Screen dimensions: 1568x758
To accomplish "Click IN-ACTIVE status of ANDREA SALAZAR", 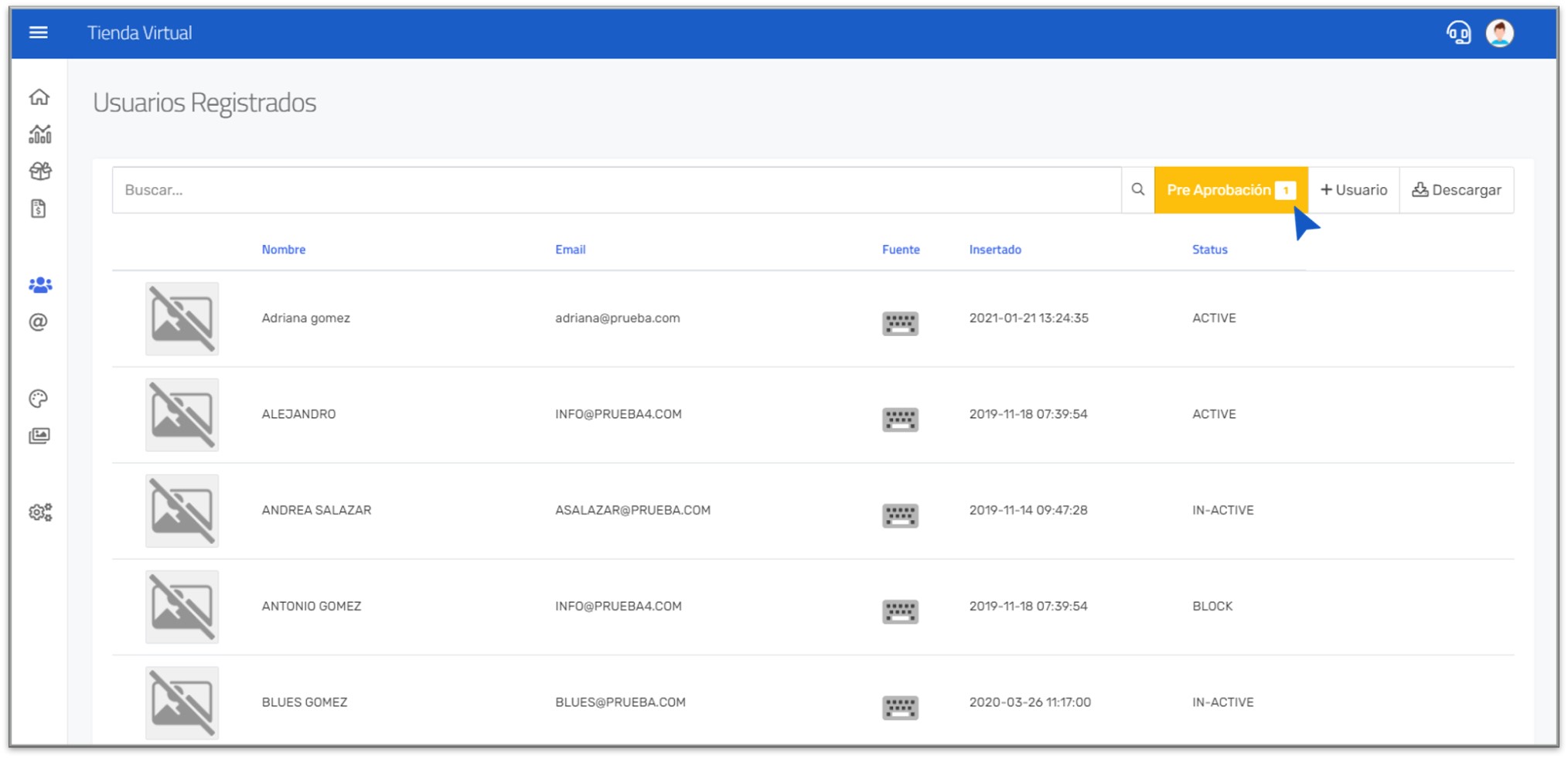I will pos(1223,510).
